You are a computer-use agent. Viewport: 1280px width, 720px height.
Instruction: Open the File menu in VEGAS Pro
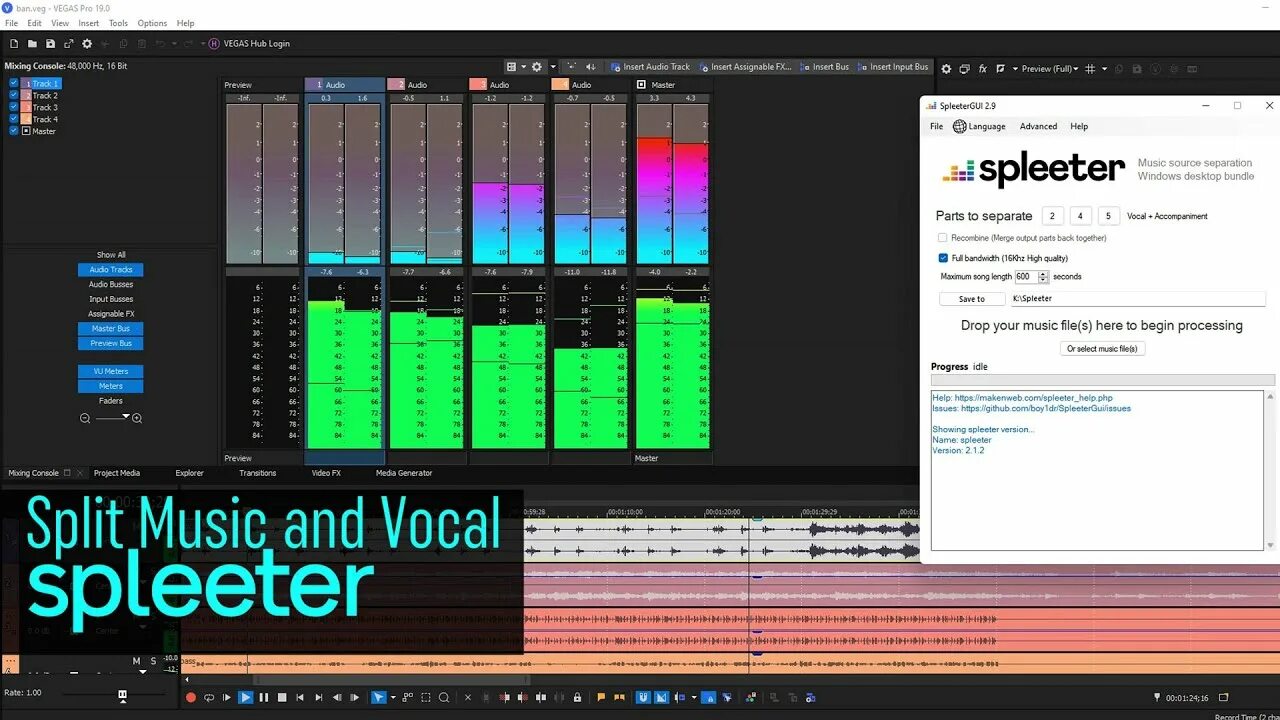pyautogui.click(x=12, y=23)
